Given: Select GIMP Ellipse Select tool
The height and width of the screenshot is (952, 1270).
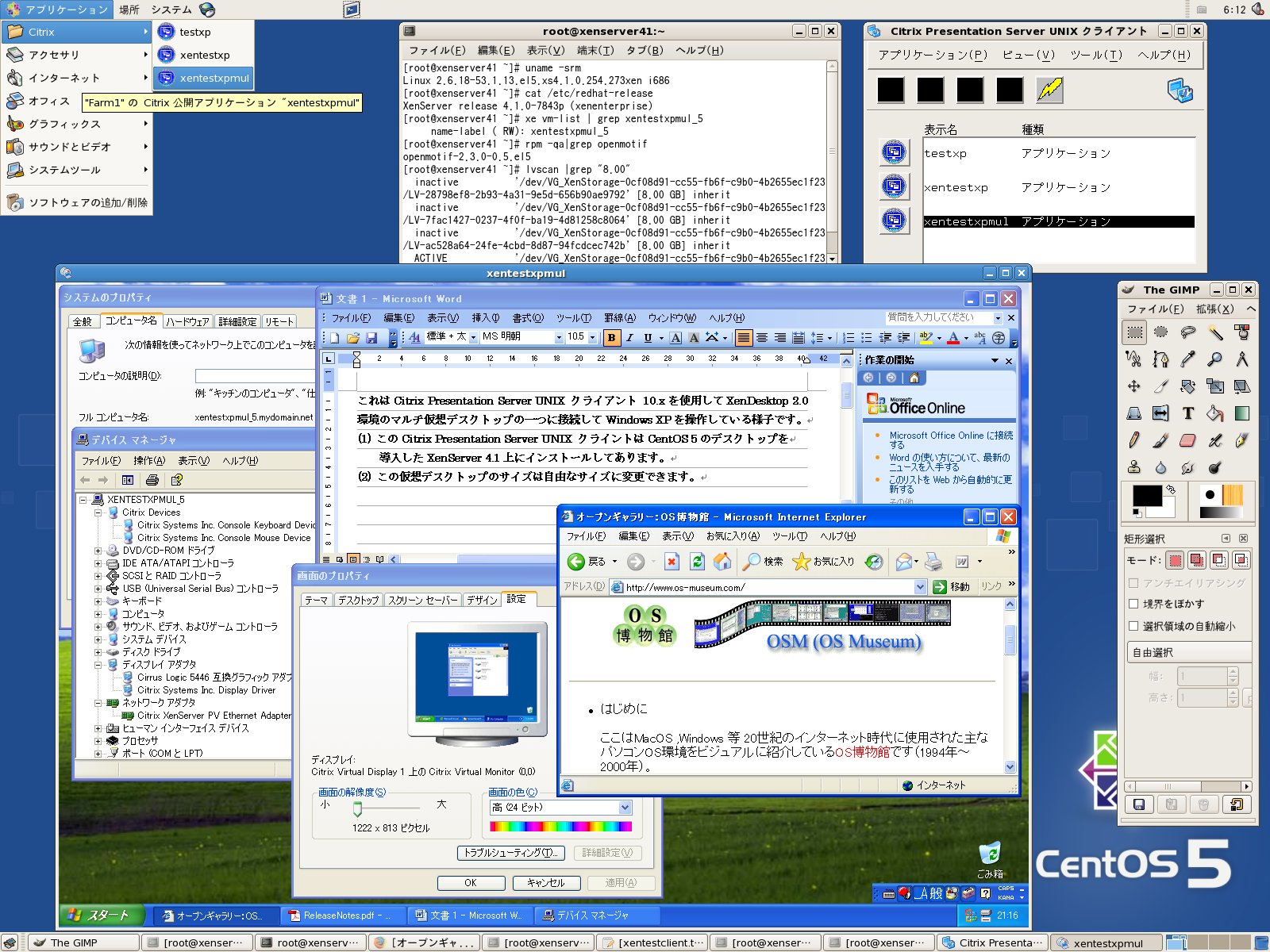Looking at the screenshot, I should coord(1160,332).
